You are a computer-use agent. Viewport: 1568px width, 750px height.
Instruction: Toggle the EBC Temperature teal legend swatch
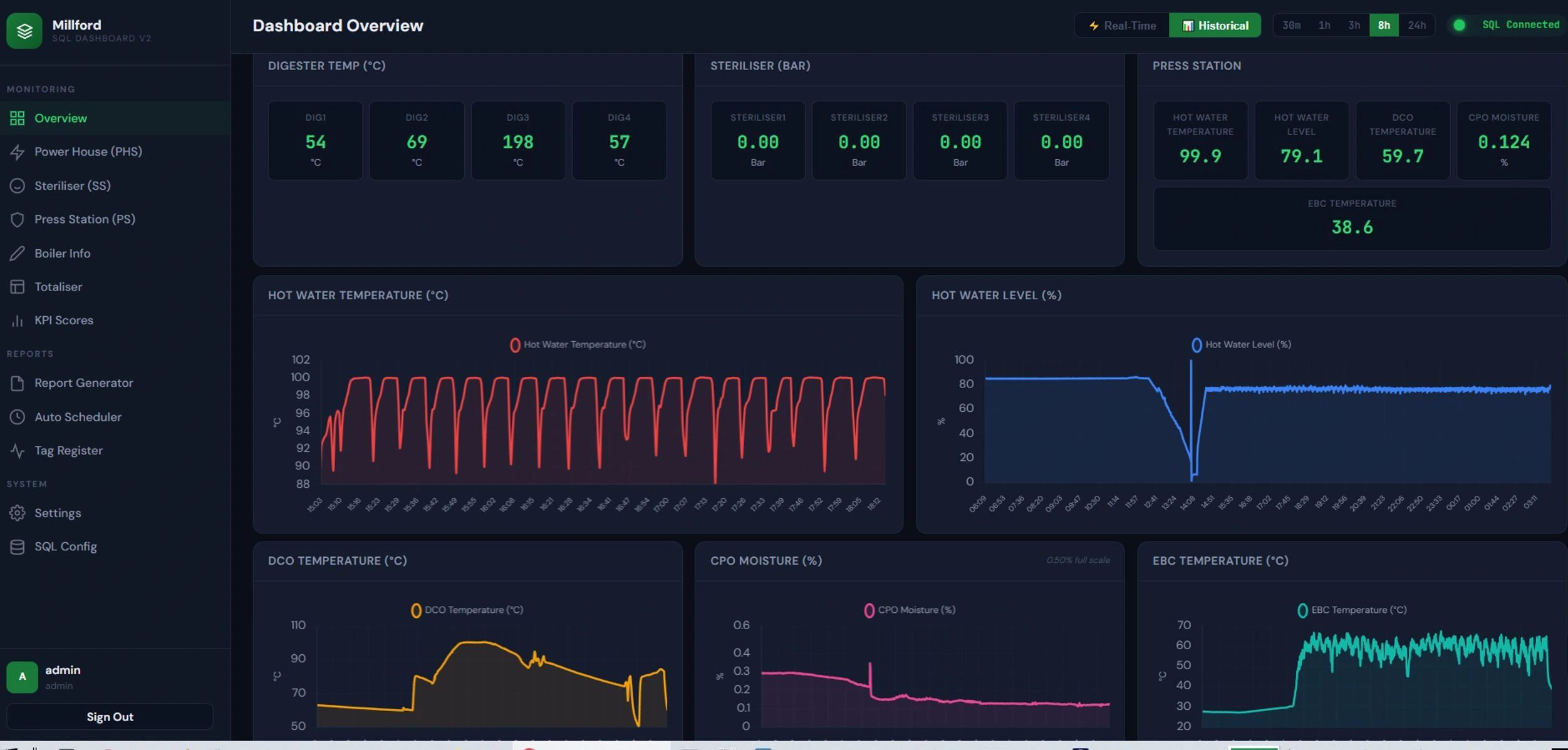tap(1302, 610)
